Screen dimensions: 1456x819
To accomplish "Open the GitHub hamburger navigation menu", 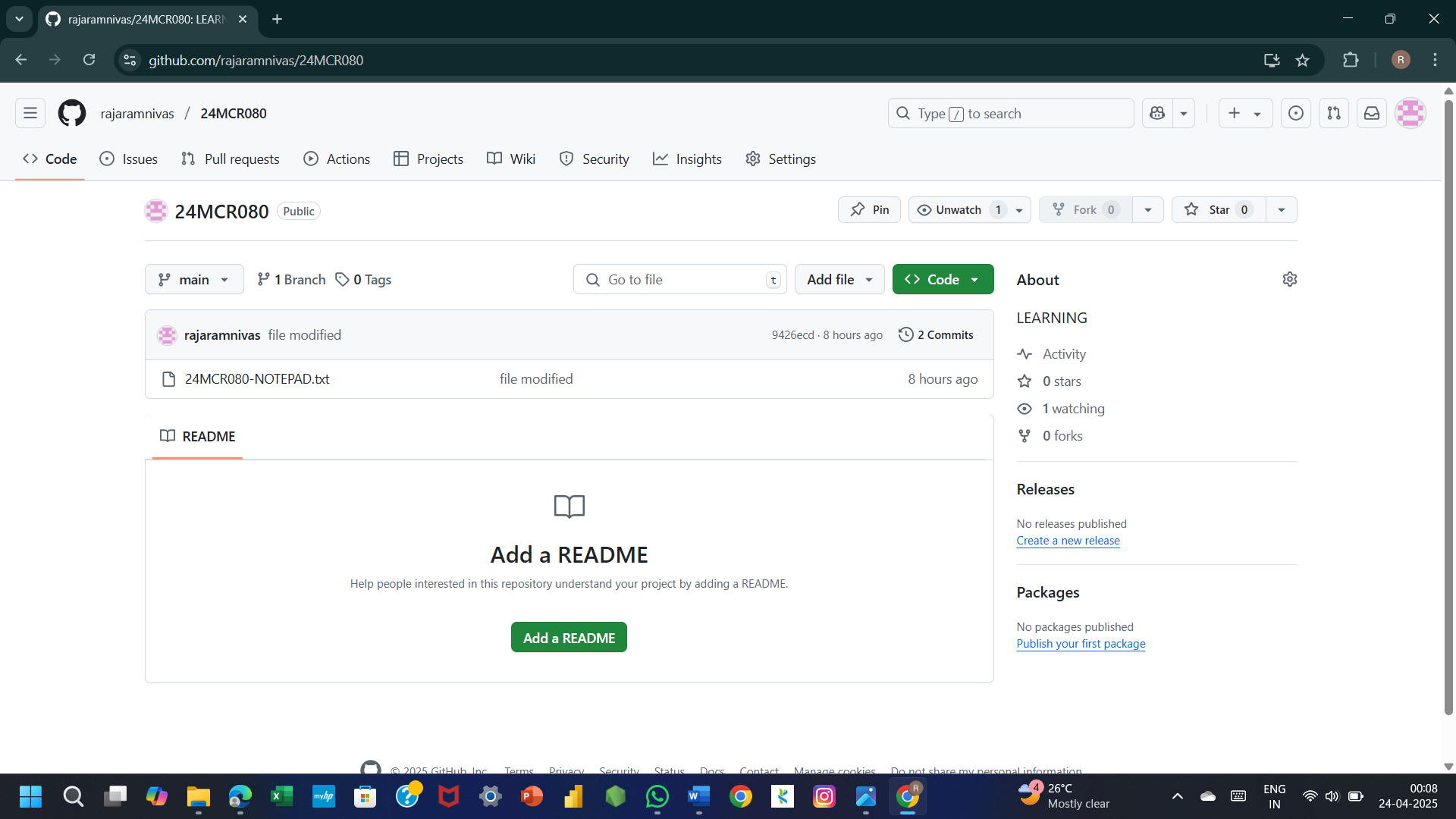I will [30, 113].
